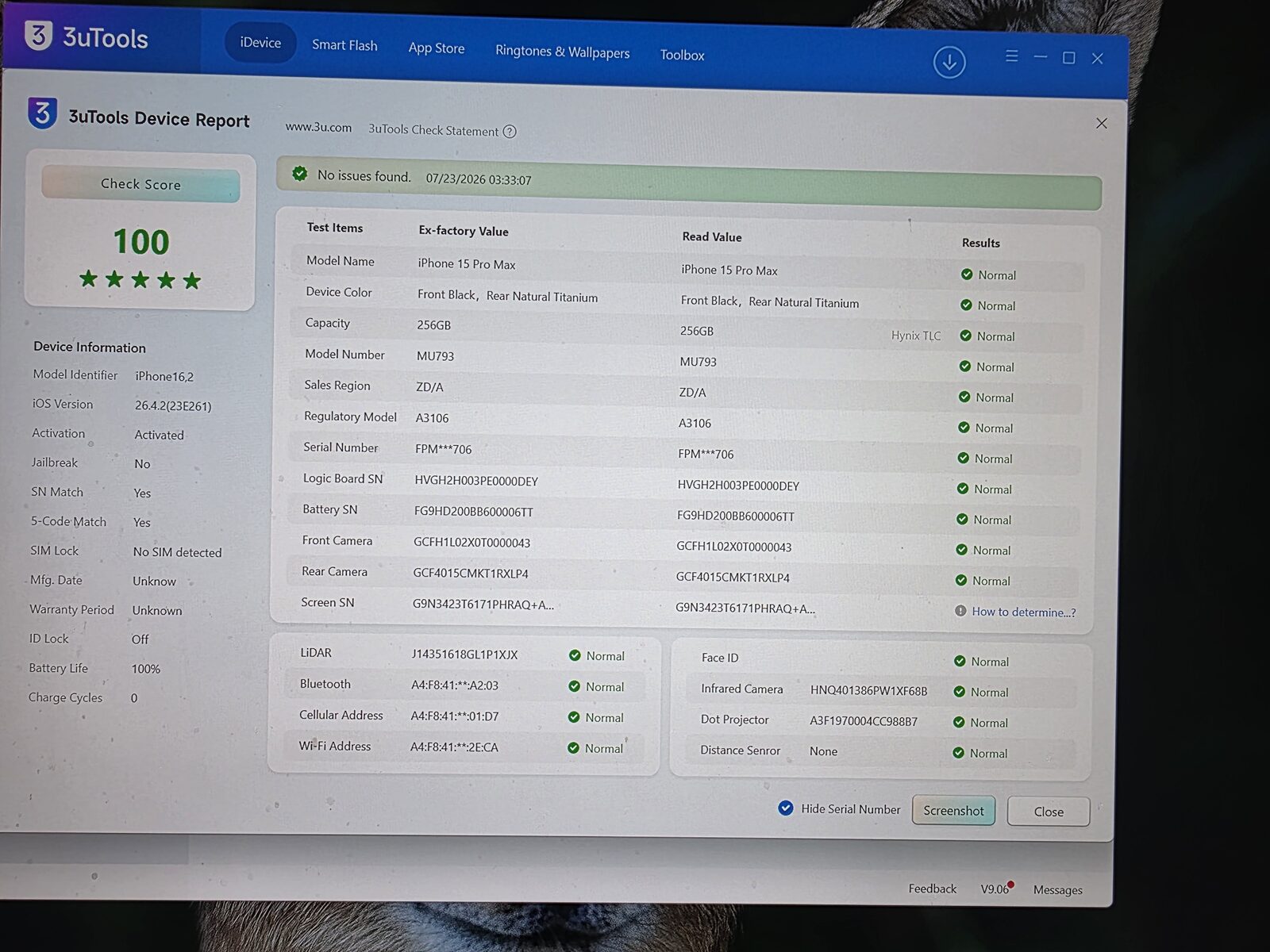Select Screen SN read value G9N3423T6171PHRAQ+A...
Screen dimensions: 1270x952
click(x=745, y=608)
